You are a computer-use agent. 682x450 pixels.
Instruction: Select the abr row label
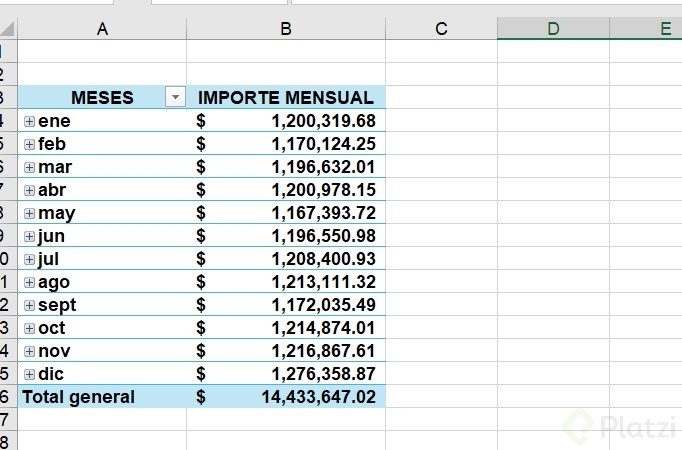pyautogui.click(x=52, y=190)
